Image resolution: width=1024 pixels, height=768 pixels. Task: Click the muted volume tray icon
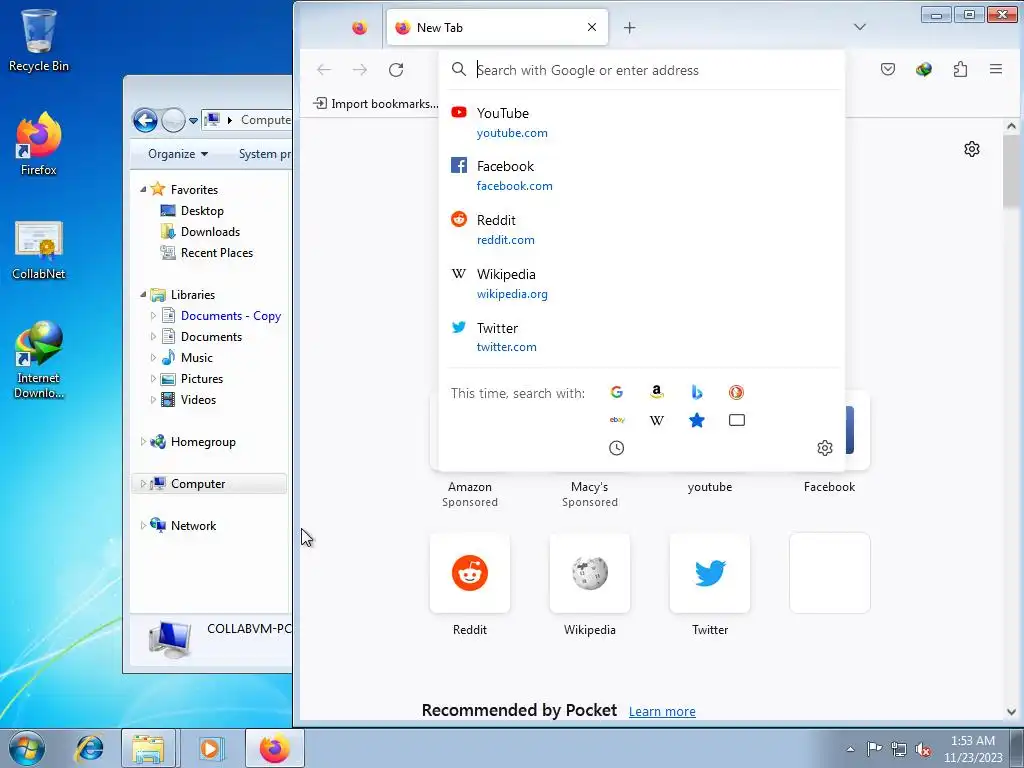click(923, 750)
